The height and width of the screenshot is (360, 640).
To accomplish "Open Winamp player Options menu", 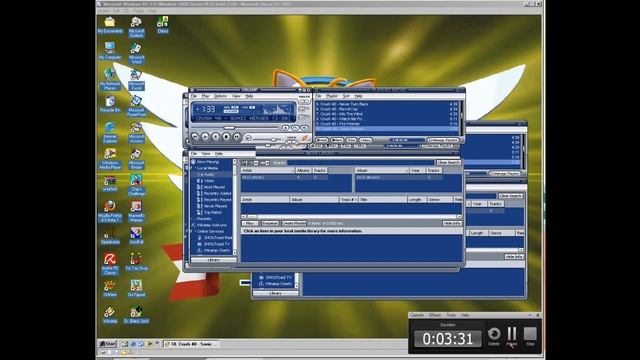I will coord(220,96).
